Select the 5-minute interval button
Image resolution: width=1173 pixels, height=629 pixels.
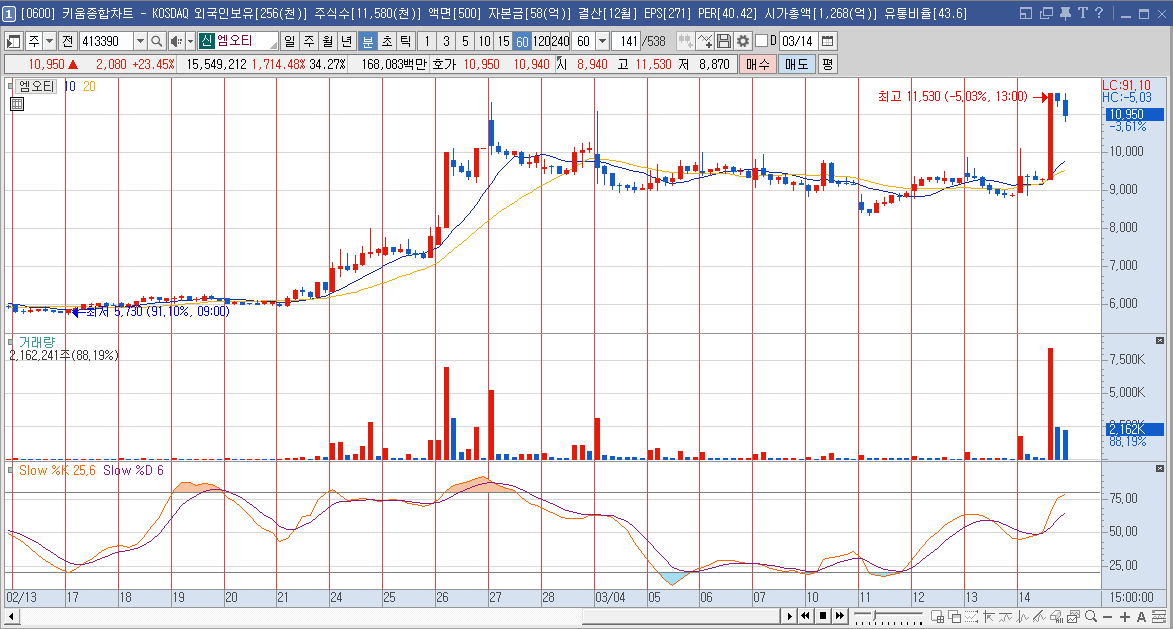[465, 41]
